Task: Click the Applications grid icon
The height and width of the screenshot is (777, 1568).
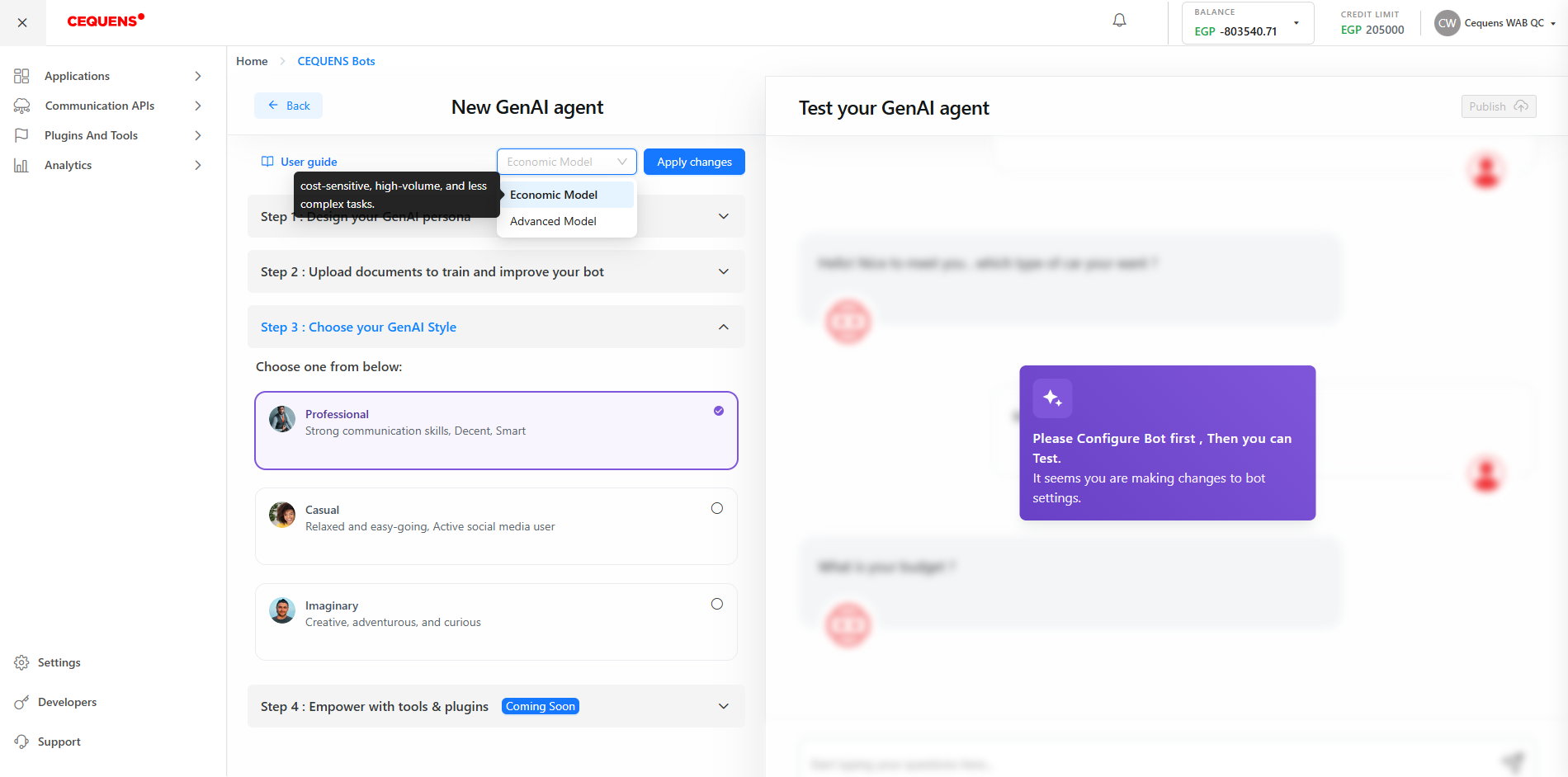Action: (21, 76)
